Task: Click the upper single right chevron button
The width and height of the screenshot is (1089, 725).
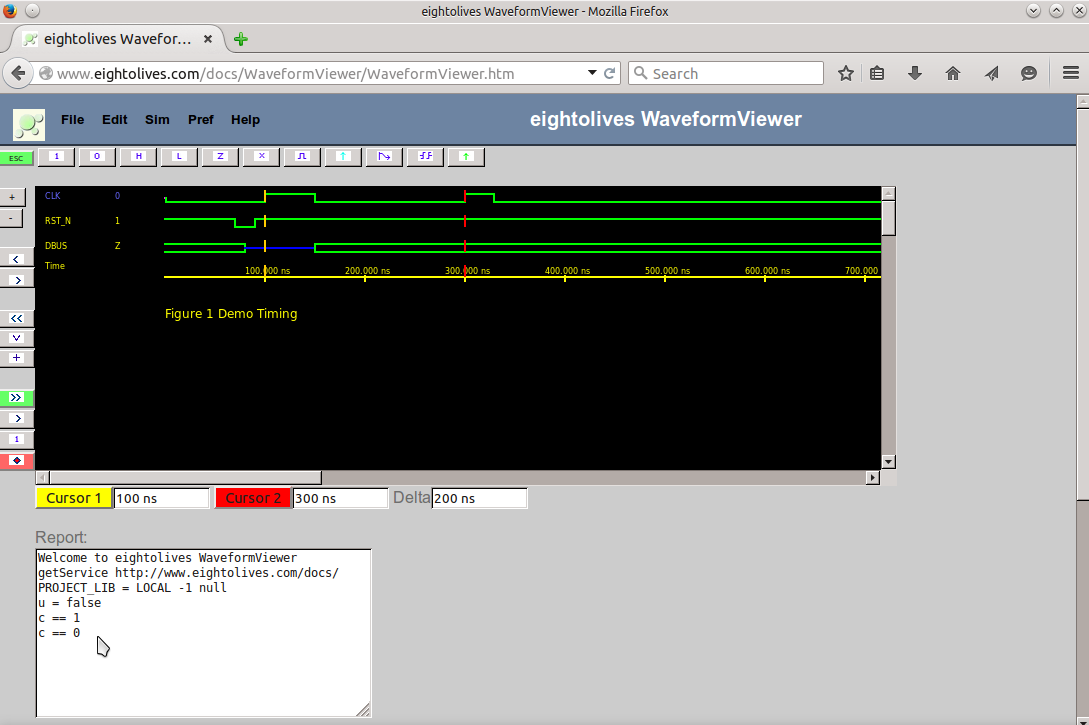Action: [17, 280]
